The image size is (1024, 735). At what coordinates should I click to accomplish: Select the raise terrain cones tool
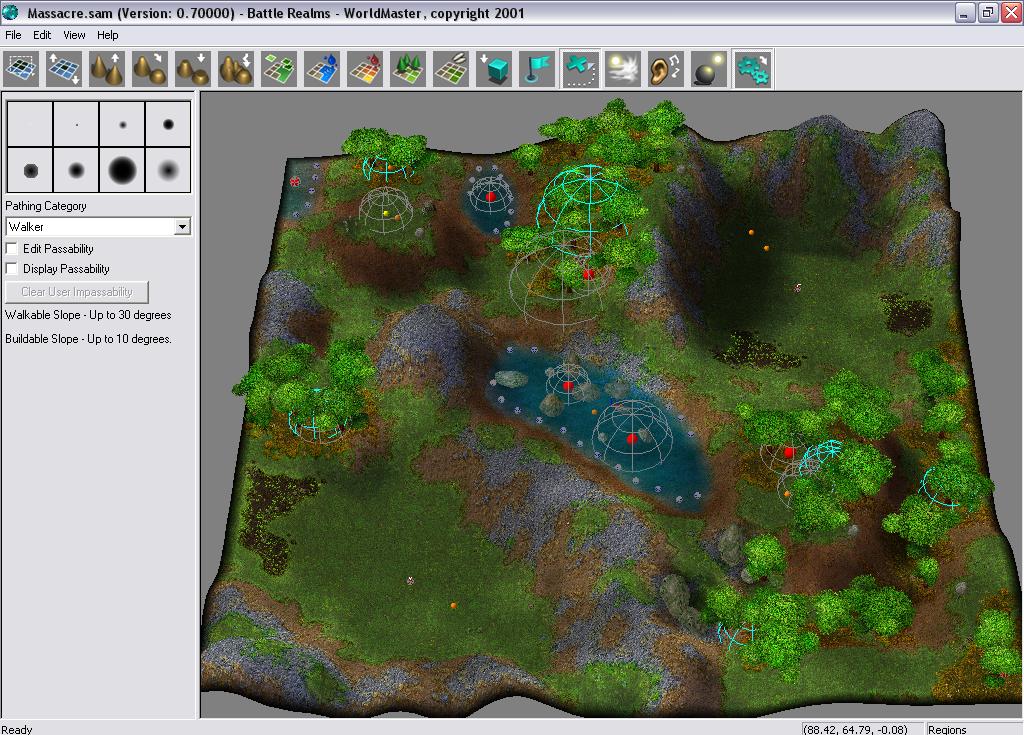click(107, 69)
